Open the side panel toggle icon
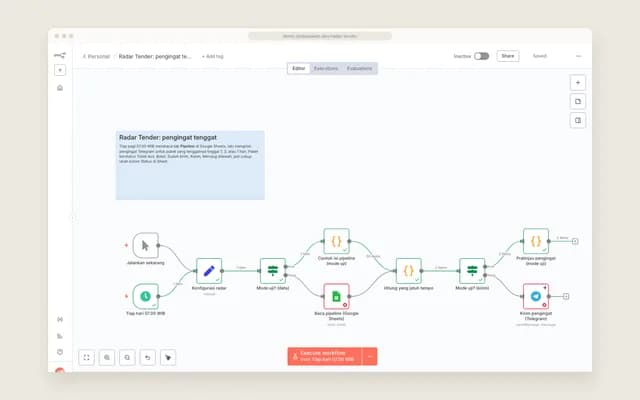 (x=578, y=120)
